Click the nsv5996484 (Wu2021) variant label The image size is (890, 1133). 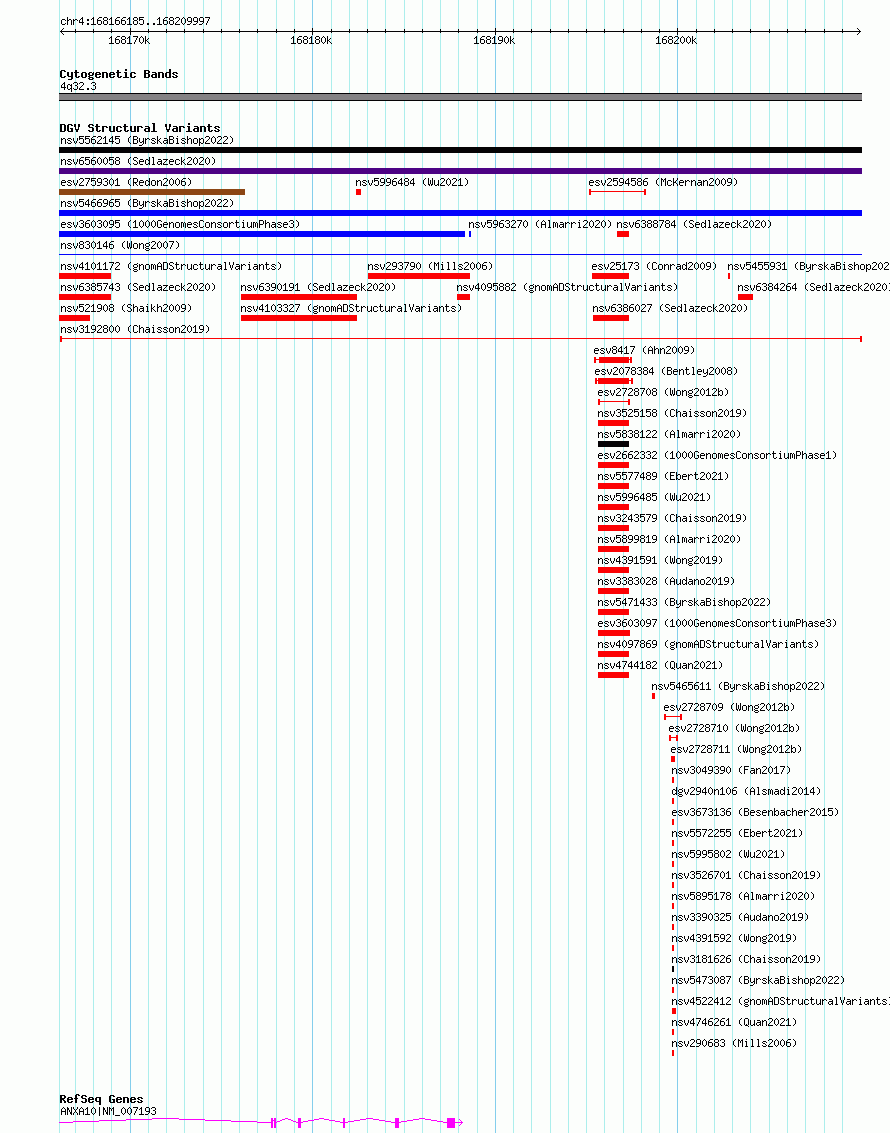(x=412, y=182)
